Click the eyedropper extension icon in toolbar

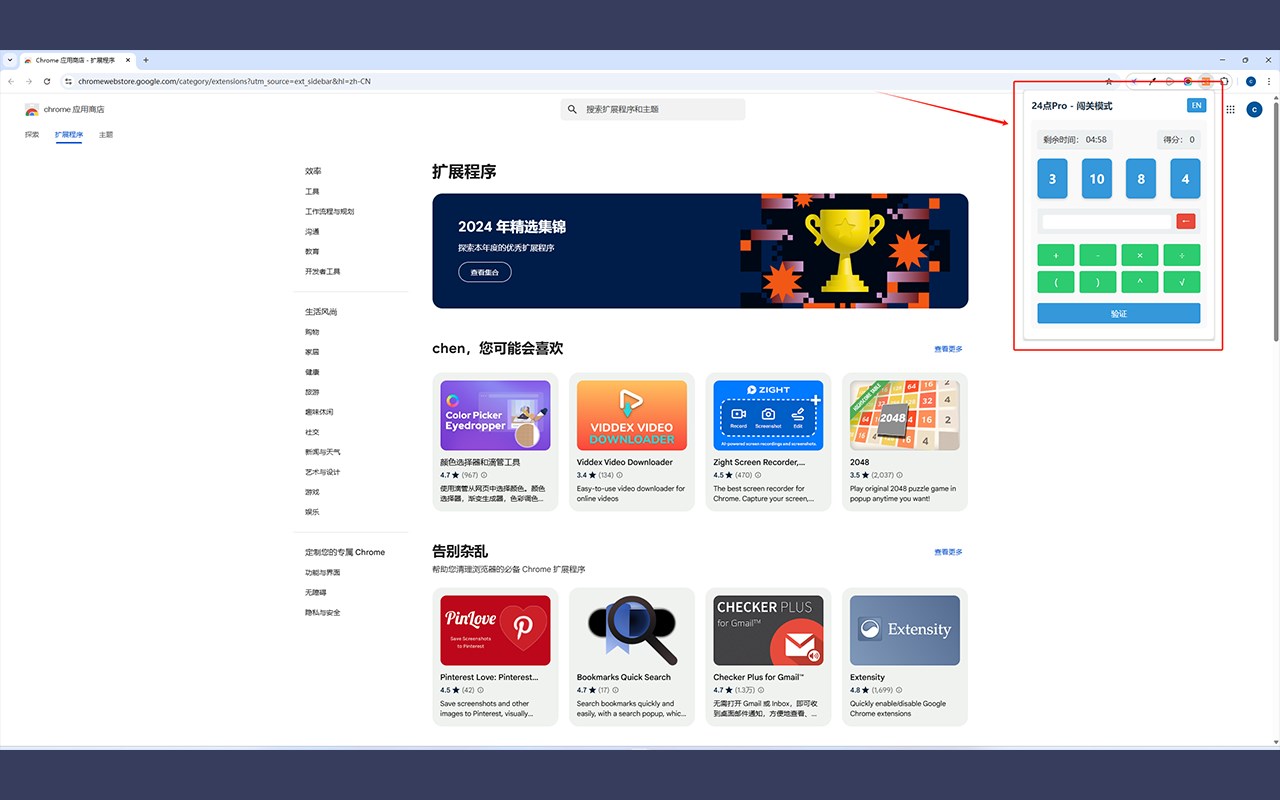[x=1152, y=81]
